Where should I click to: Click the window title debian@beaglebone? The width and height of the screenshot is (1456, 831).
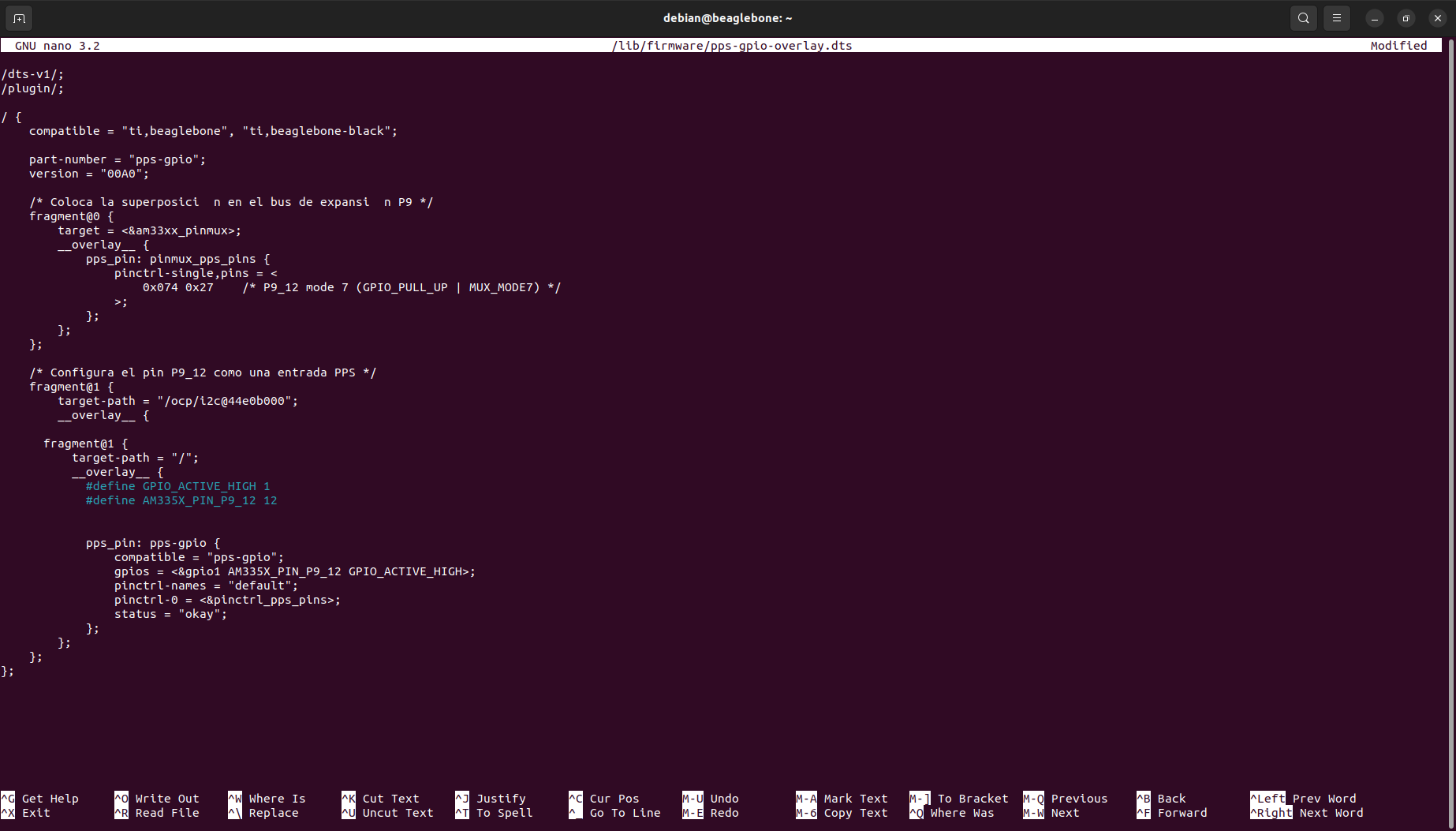pyautogui.click(x=727, y=18)
